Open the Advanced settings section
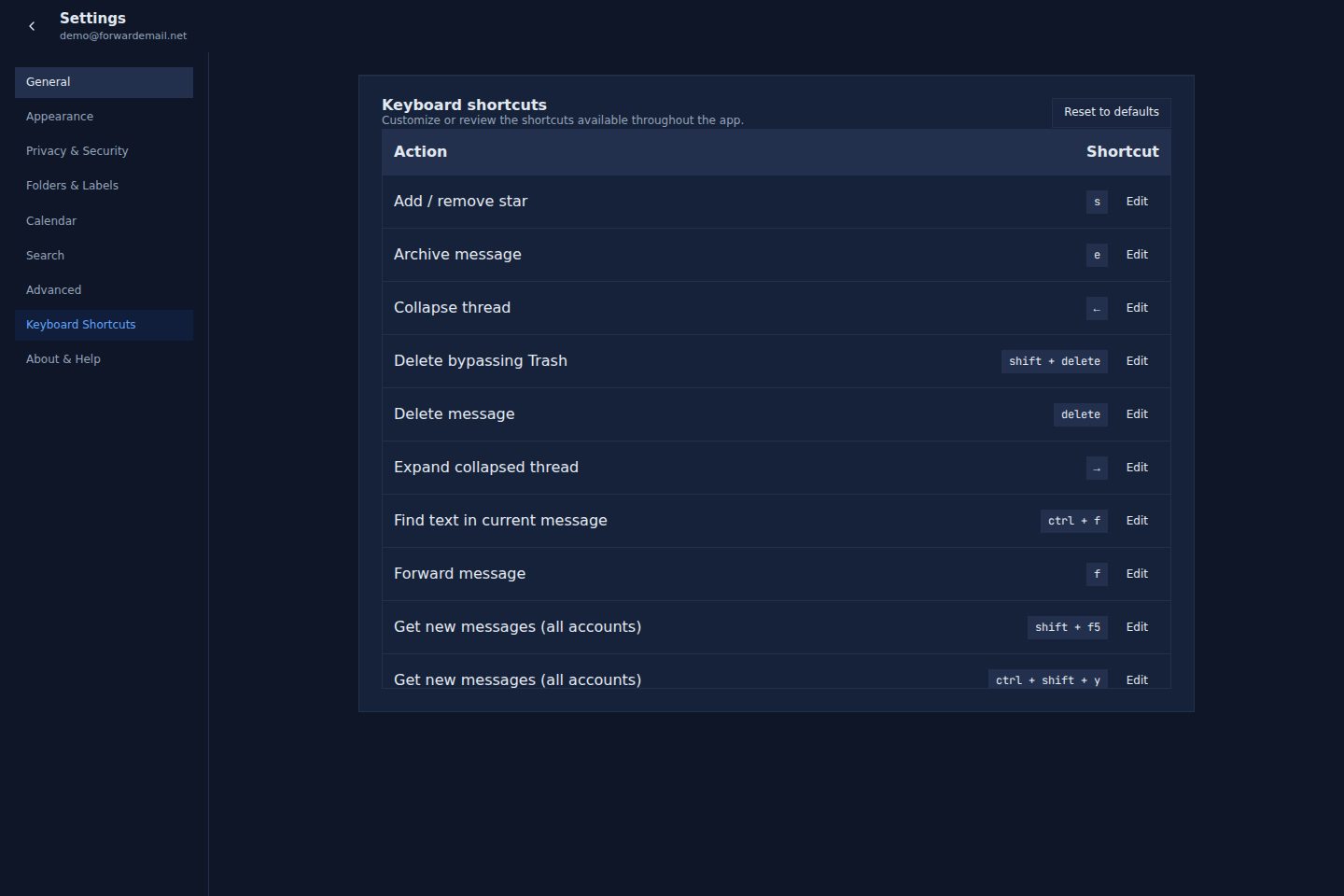Image resolution: width=1344 pixels, height=896 pixels. tap(104, 290)
